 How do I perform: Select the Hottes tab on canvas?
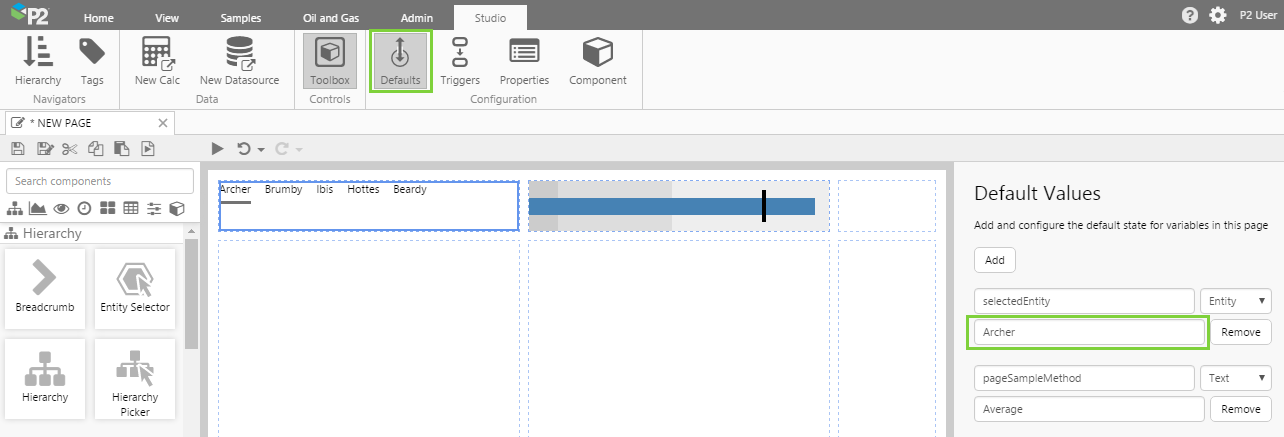tap(363, 189)
